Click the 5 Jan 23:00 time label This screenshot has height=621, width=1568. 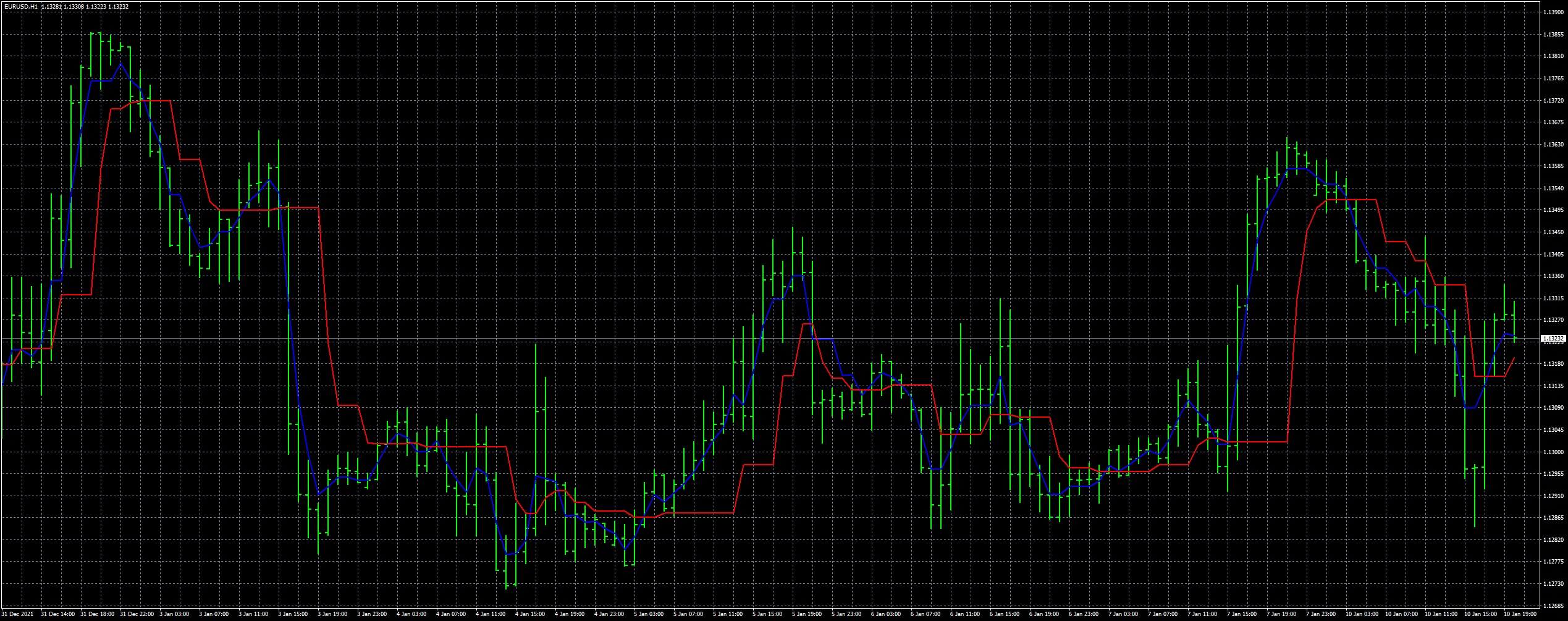[847, 614]
